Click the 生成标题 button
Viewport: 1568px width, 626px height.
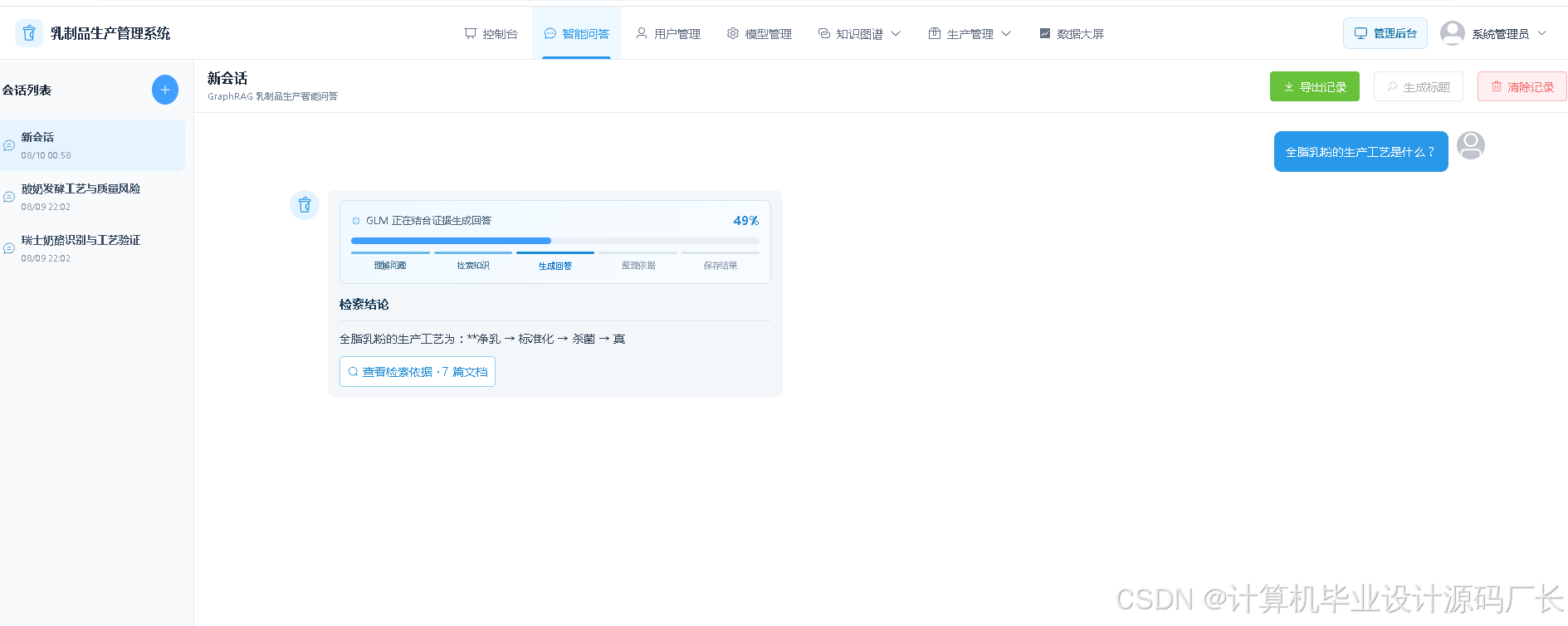coord(1419,86)
